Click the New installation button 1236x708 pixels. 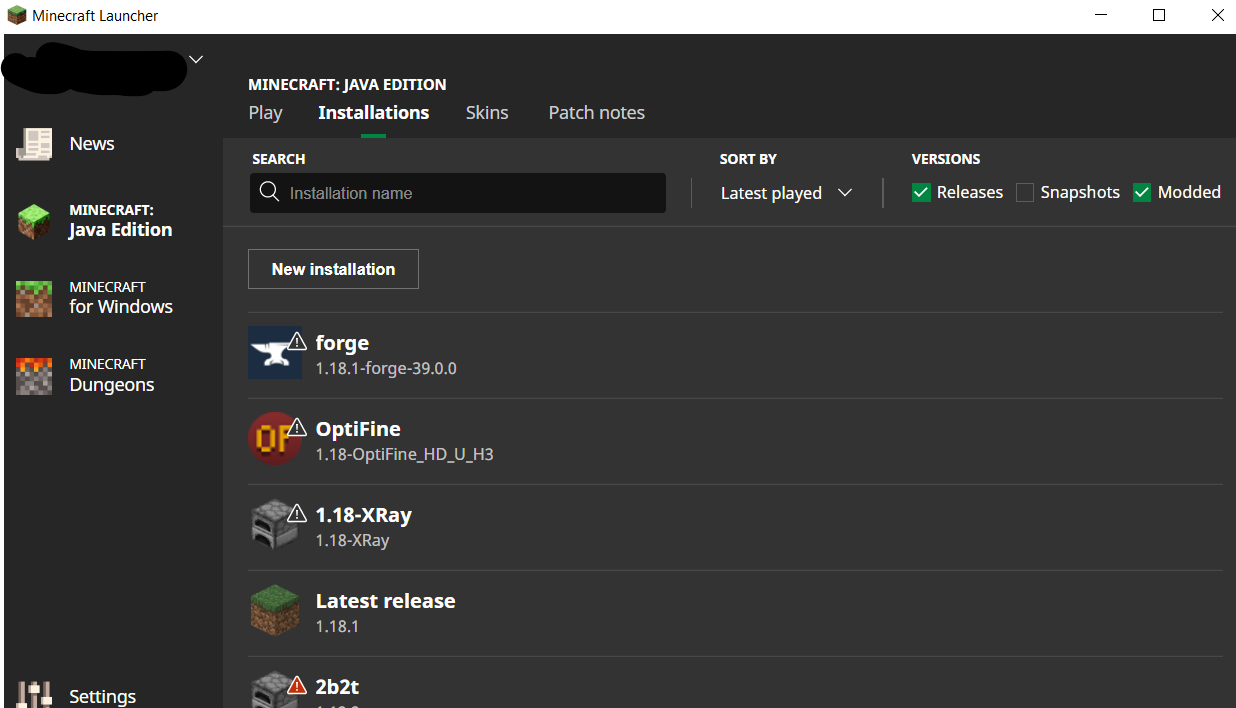tap(333, 269)
